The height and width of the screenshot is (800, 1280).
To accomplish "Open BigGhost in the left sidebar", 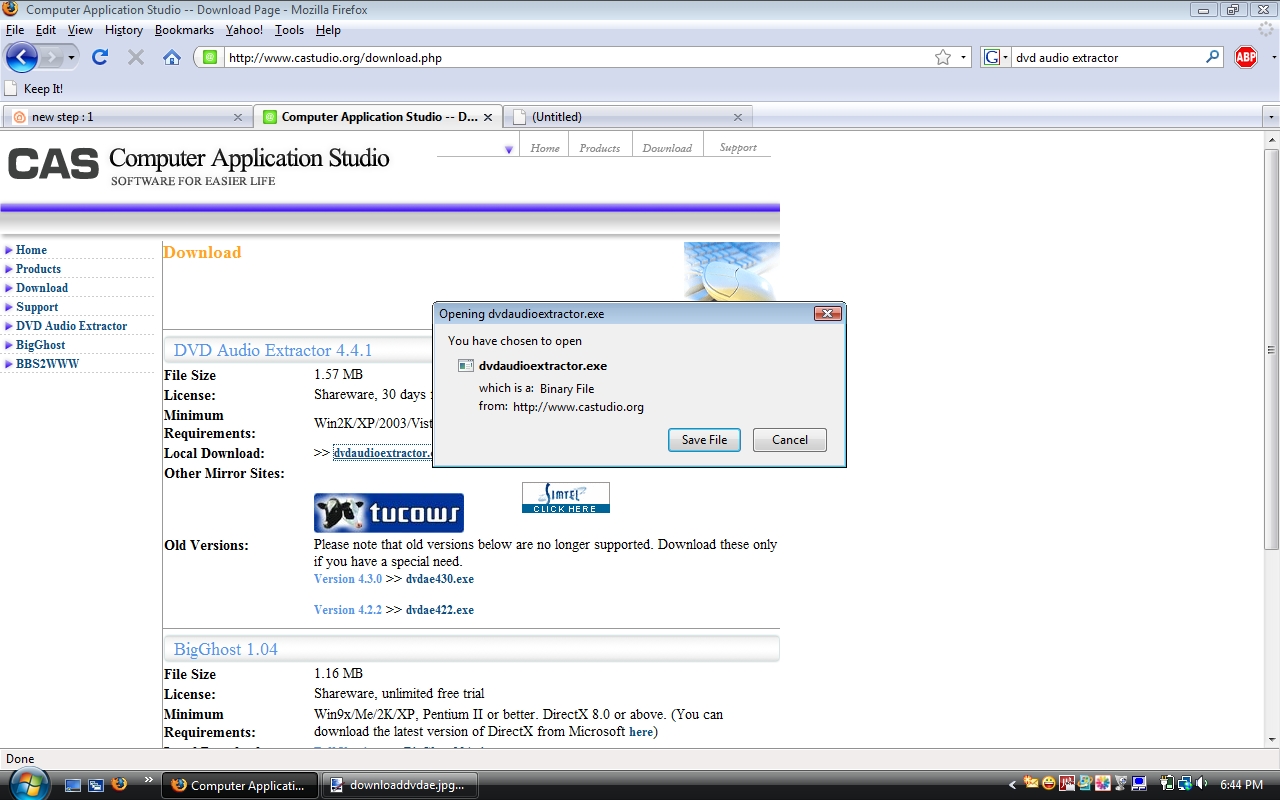I will [40, 345].
